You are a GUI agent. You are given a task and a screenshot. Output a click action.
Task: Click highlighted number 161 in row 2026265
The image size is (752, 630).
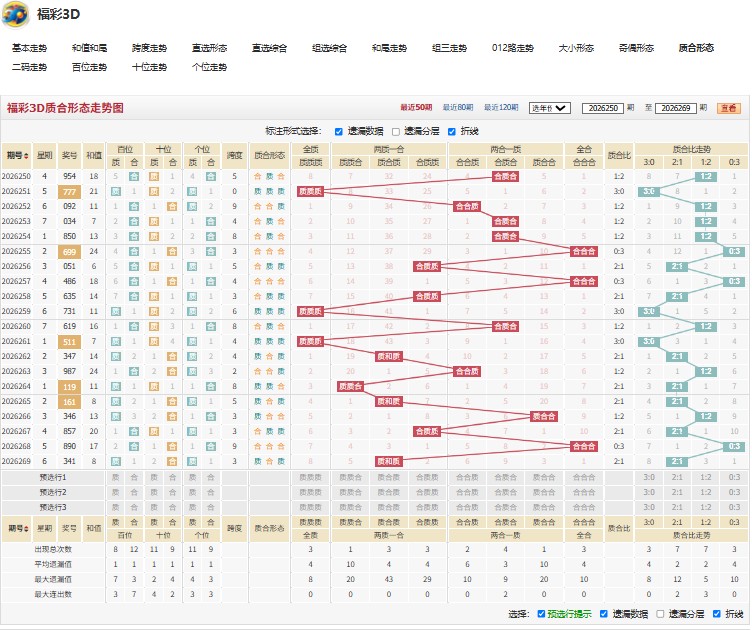point(70,402)
